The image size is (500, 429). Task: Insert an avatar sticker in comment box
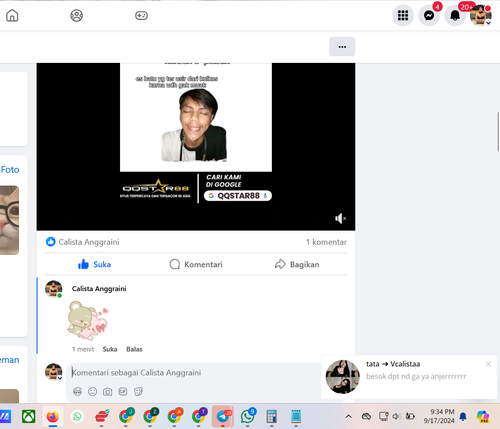(77, 392)
